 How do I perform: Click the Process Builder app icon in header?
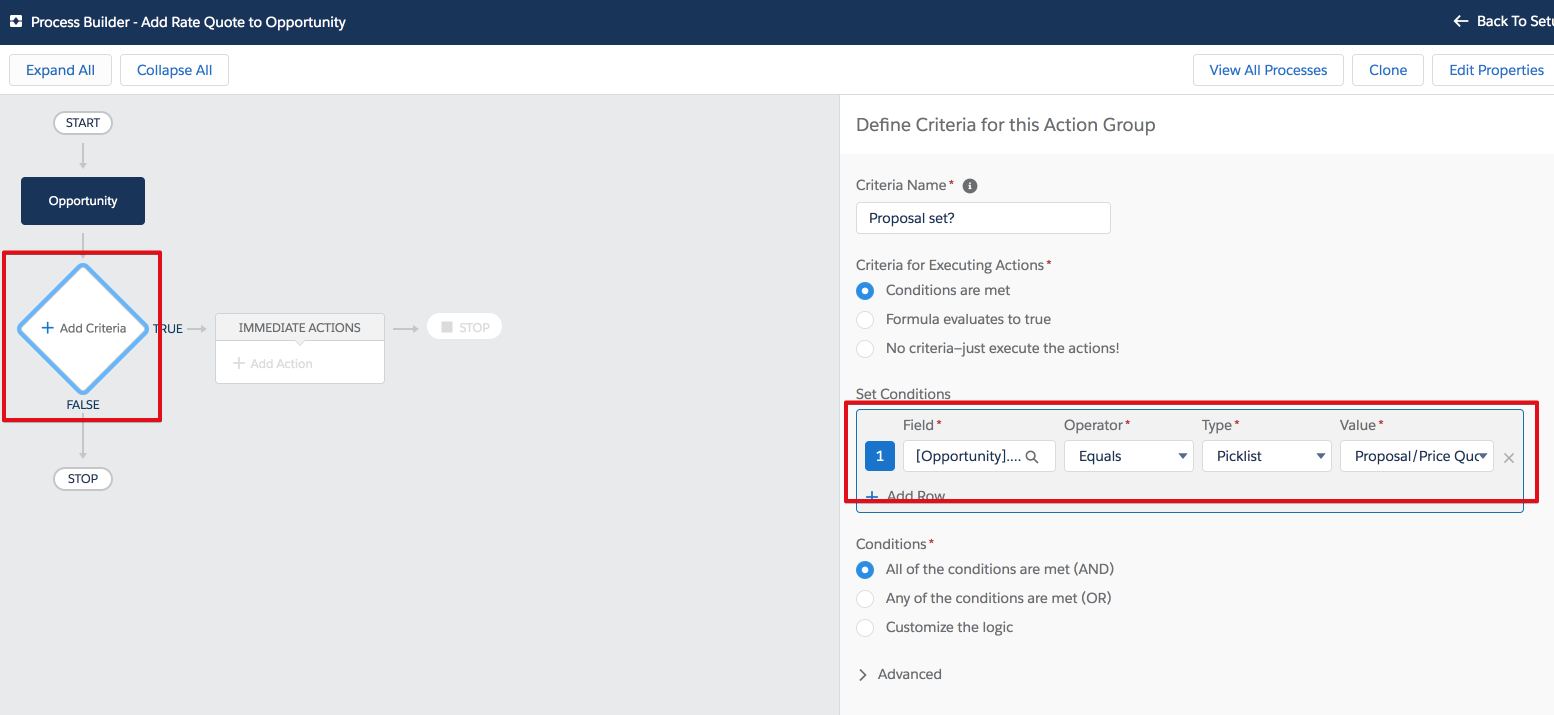tap(16, 21)
